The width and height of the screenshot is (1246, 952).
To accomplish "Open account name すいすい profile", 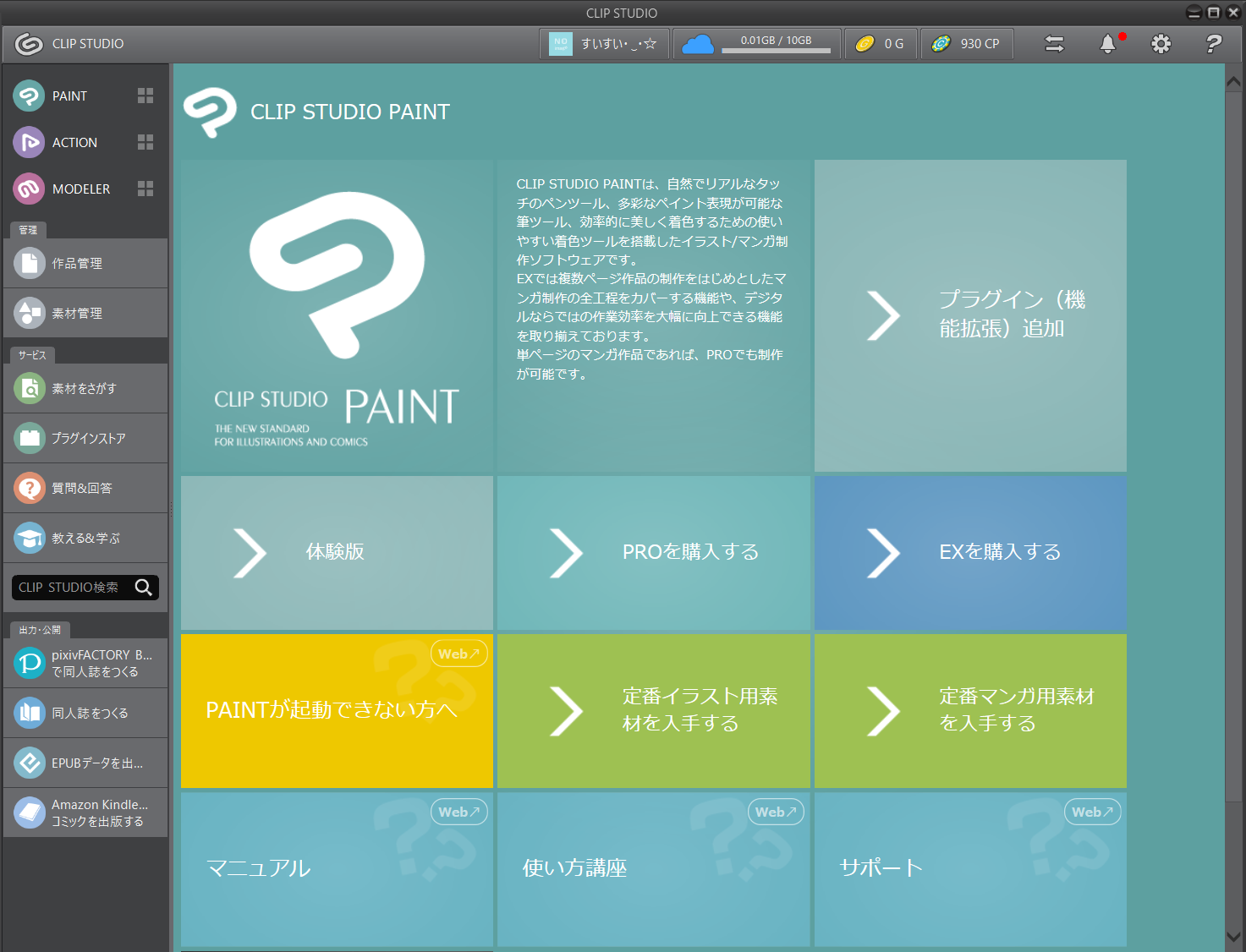I will point(618,44).
